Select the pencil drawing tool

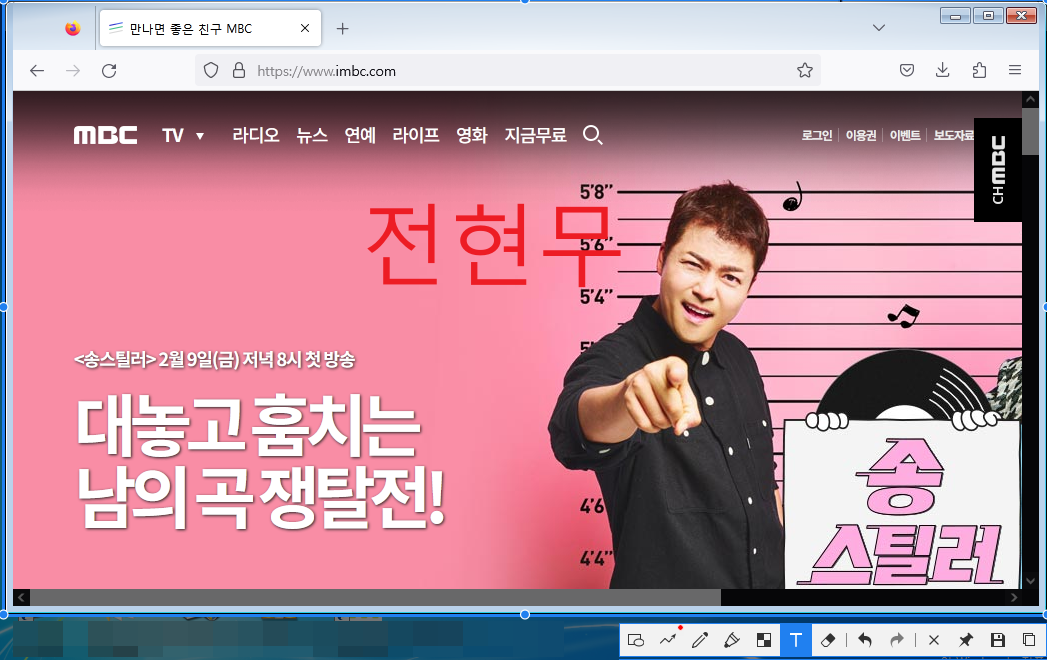pos(700,640)
